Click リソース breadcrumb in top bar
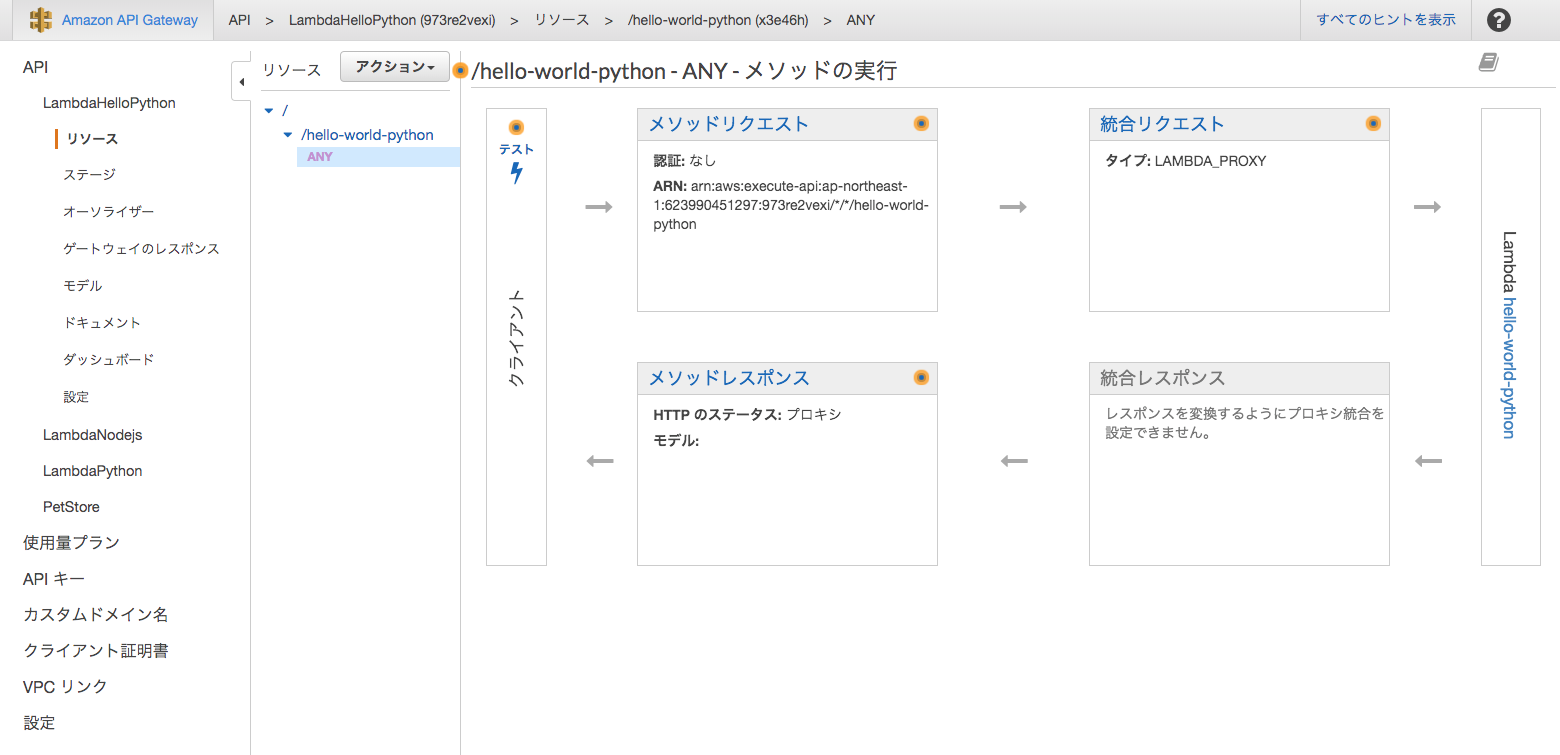 (561, 20)
